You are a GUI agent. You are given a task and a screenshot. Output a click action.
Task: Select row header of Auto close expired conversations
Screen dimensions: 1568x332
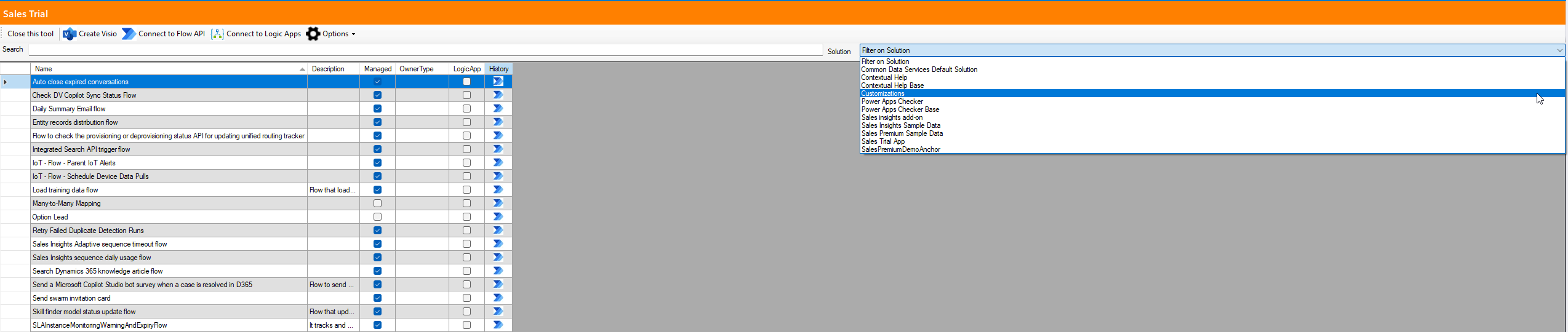15,82
